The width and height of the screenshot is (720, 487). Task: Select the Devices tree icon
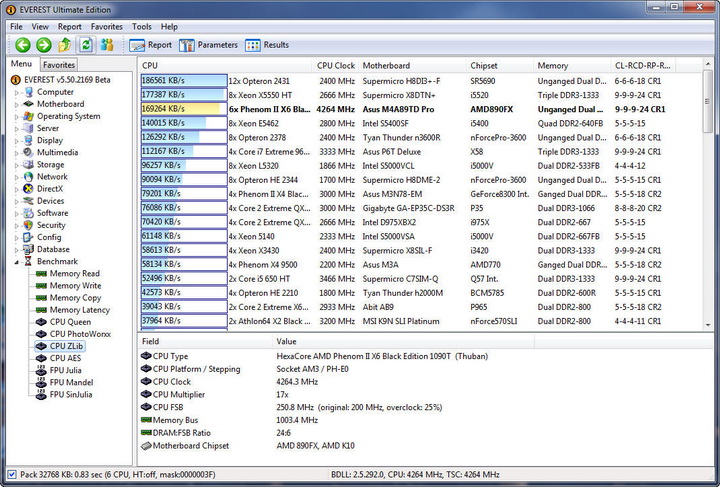coord(28,201)
